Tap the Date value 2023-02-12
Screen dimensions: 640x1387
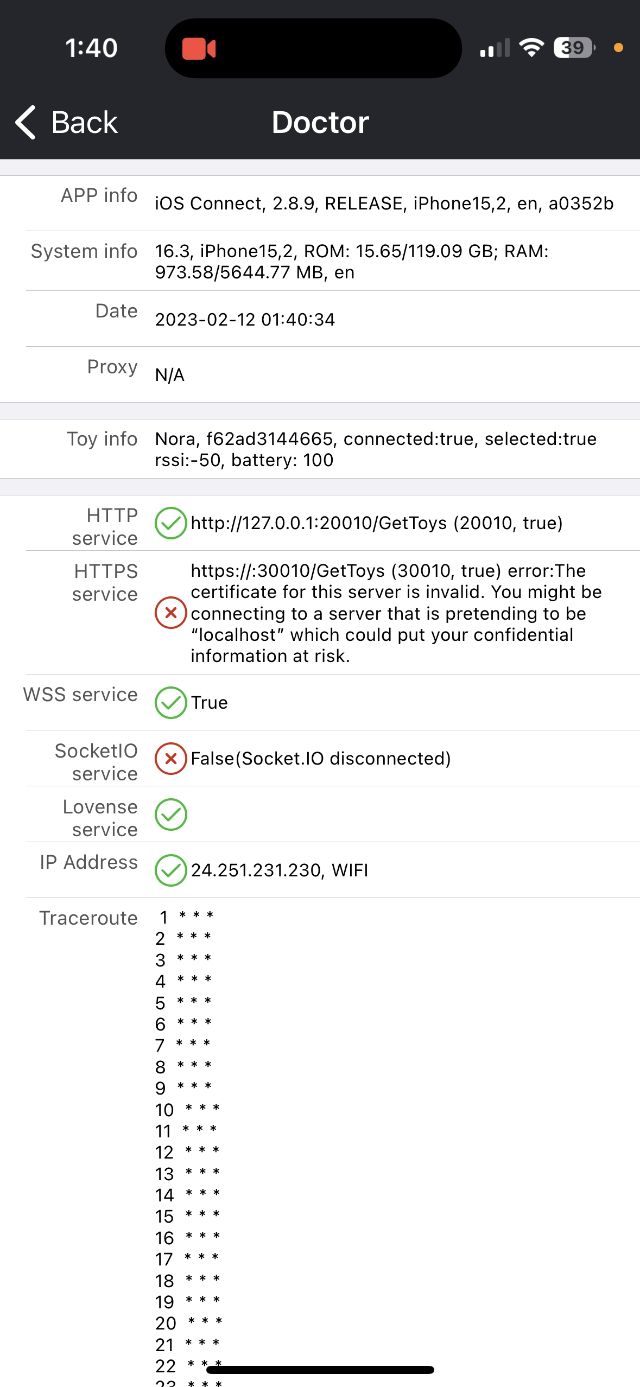tap(245, 320)
